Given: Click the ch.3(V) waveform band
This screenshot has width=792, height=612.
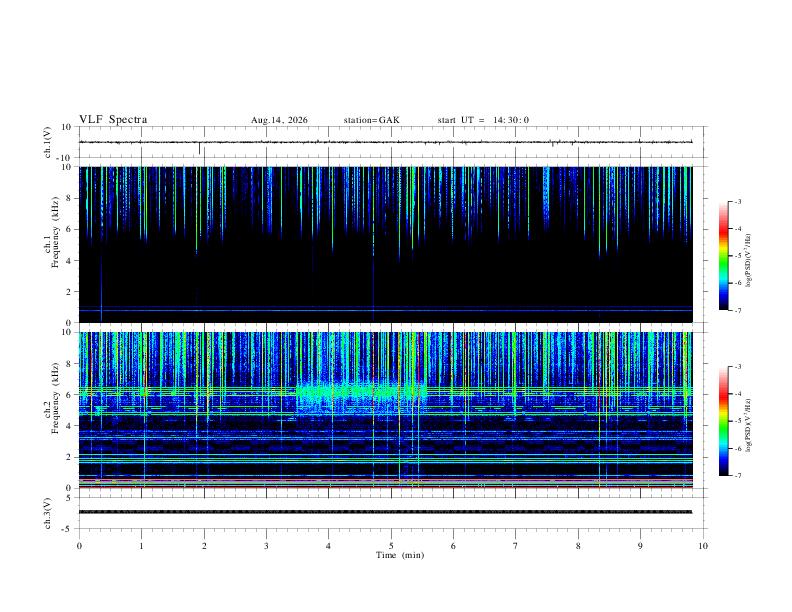Looking at the screenshot, I should [x=385, y=512].
